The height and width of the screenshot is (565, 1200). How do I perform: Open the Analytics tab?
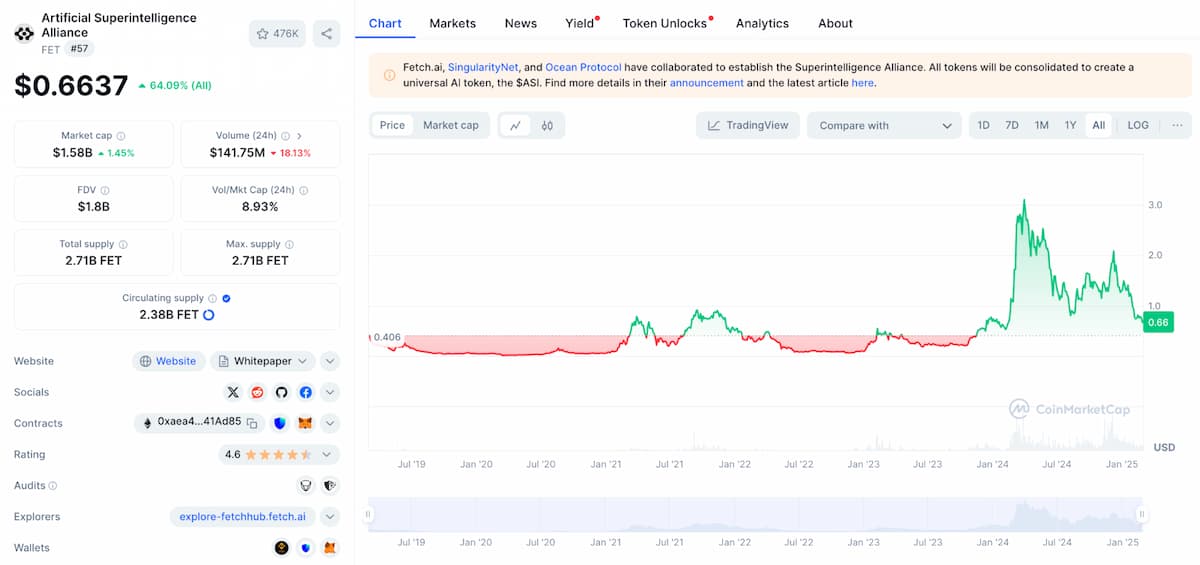[x=762, y=23]
